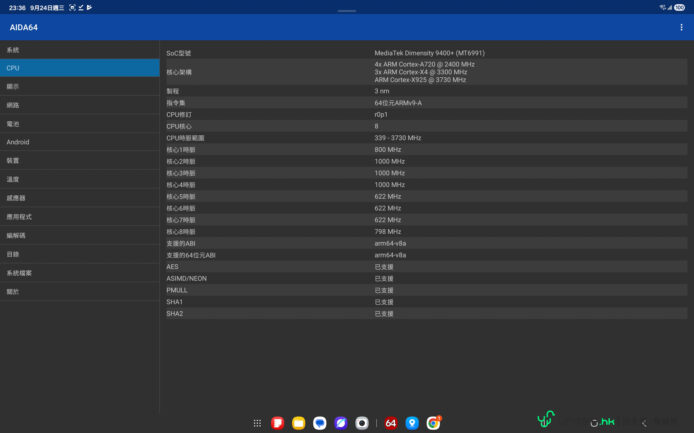Open the 顯示 section
Screen dimensions: 694x433
tap(80, 86)
